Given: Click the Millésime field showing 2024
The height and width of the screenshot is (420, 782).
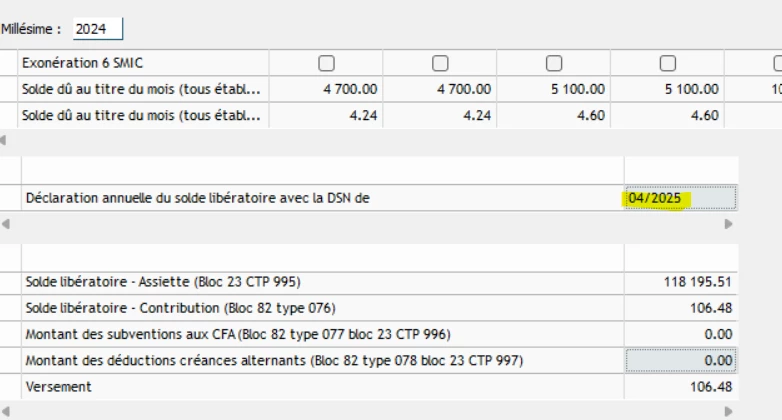Looking at the screenshot, I should pos(97,29).
